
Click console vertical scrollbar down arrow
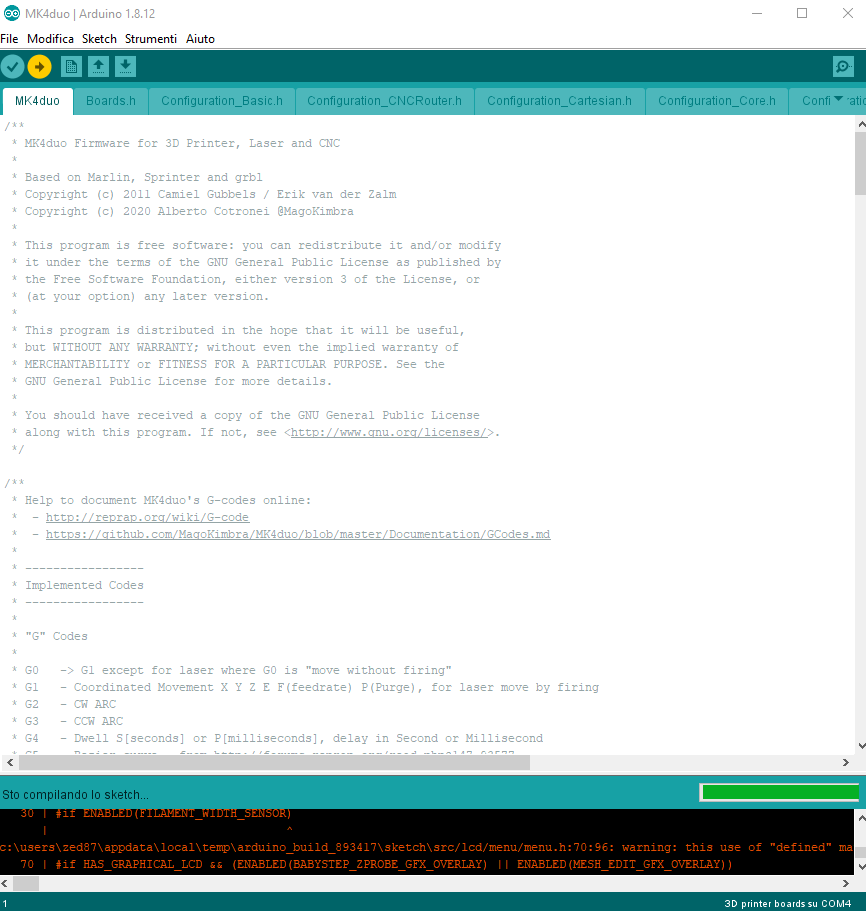point(861,866)
